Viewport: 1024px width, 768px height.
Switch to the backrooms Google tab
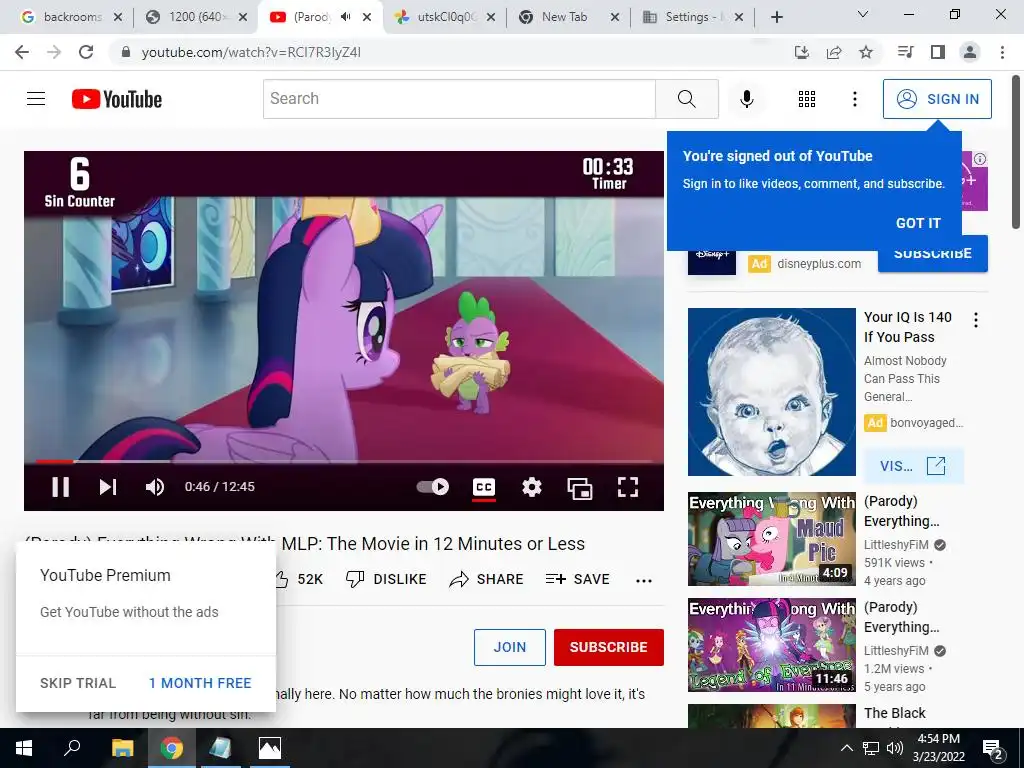coord(71,17)
